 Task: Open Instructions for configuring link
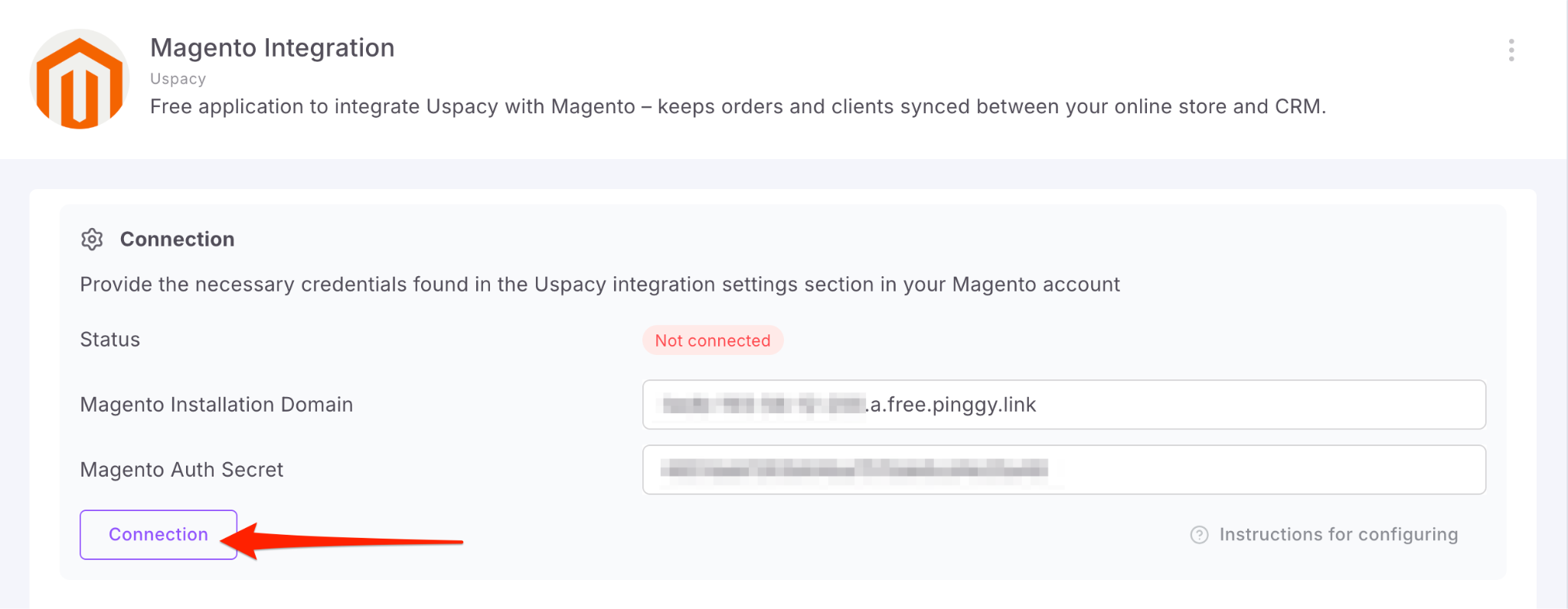[x=1338, y=535]
